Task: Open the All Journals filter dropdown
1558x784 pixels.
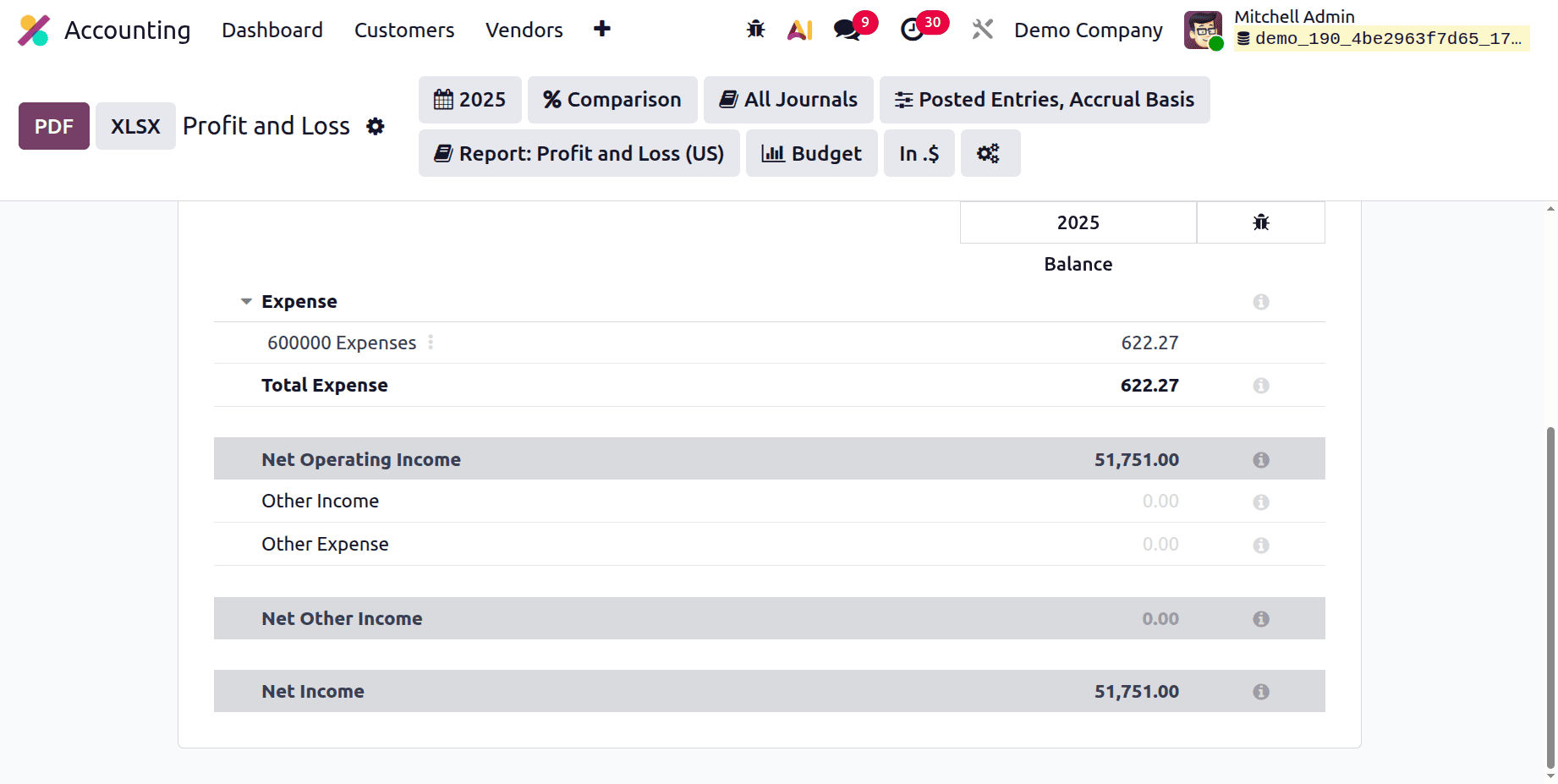Action: (x=787, y=99)
